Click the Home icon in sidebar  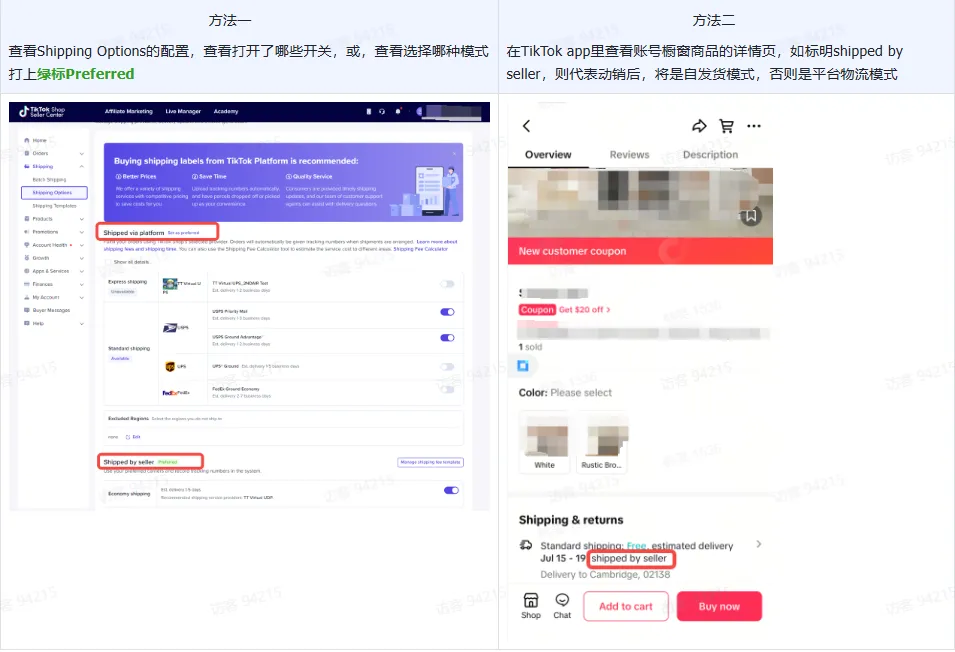click(x=27, y=140)
